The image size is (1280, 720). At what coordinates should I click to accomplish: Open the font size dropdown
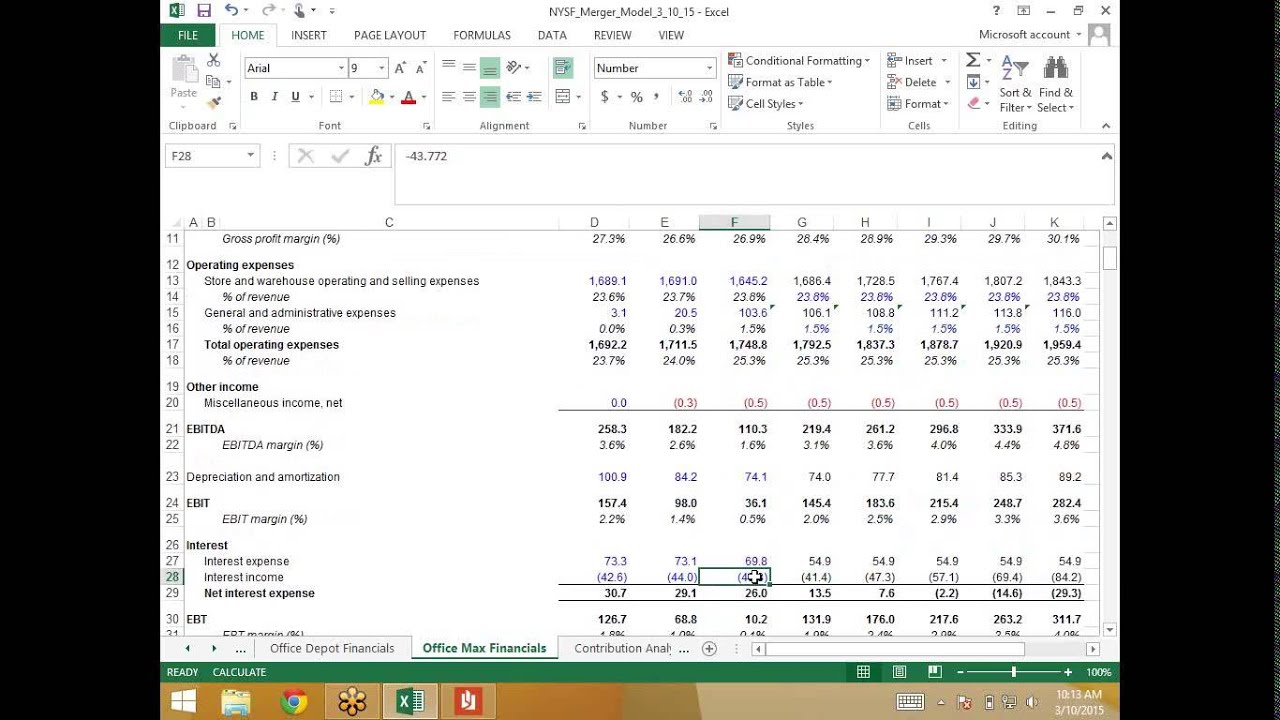(x=381, y=68)
